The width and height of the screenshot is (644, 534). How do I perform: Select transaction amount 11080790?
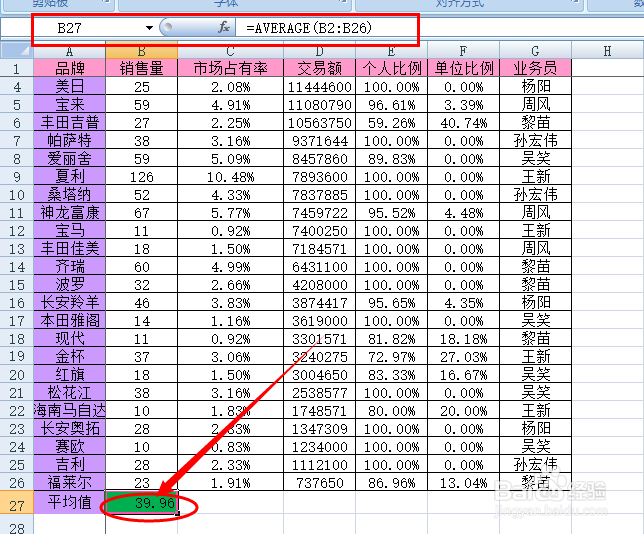pyautogui.click(x=320, y=104)
